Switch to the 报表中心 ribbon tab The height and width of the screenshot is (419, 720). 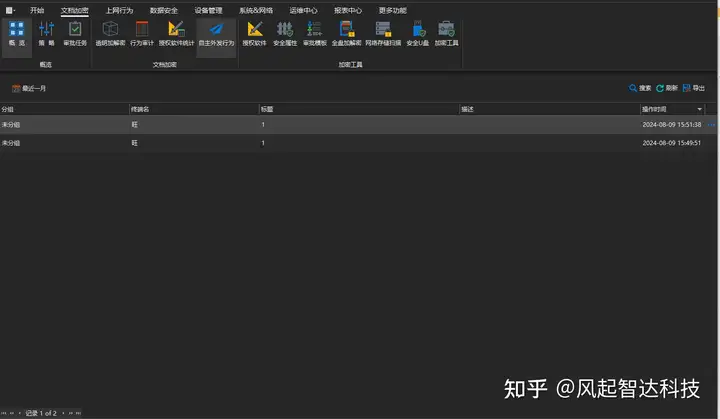tap(348, 10)
